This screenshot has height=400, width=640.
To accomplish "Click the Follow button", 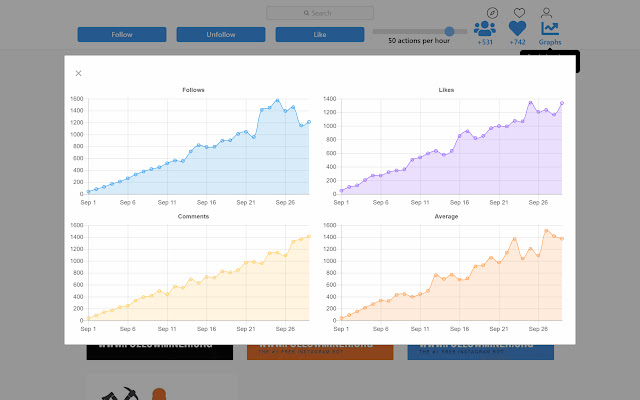I will [122, 34].
